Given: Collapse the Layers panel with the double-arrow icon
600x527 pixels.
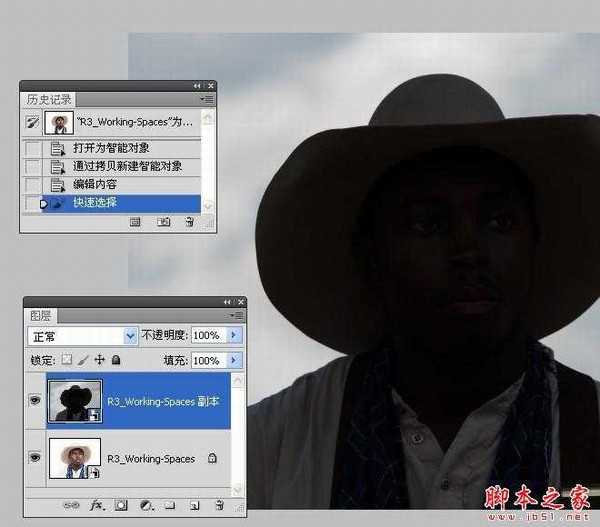Looking at the screenshot, I should click(x=227, y=302).
